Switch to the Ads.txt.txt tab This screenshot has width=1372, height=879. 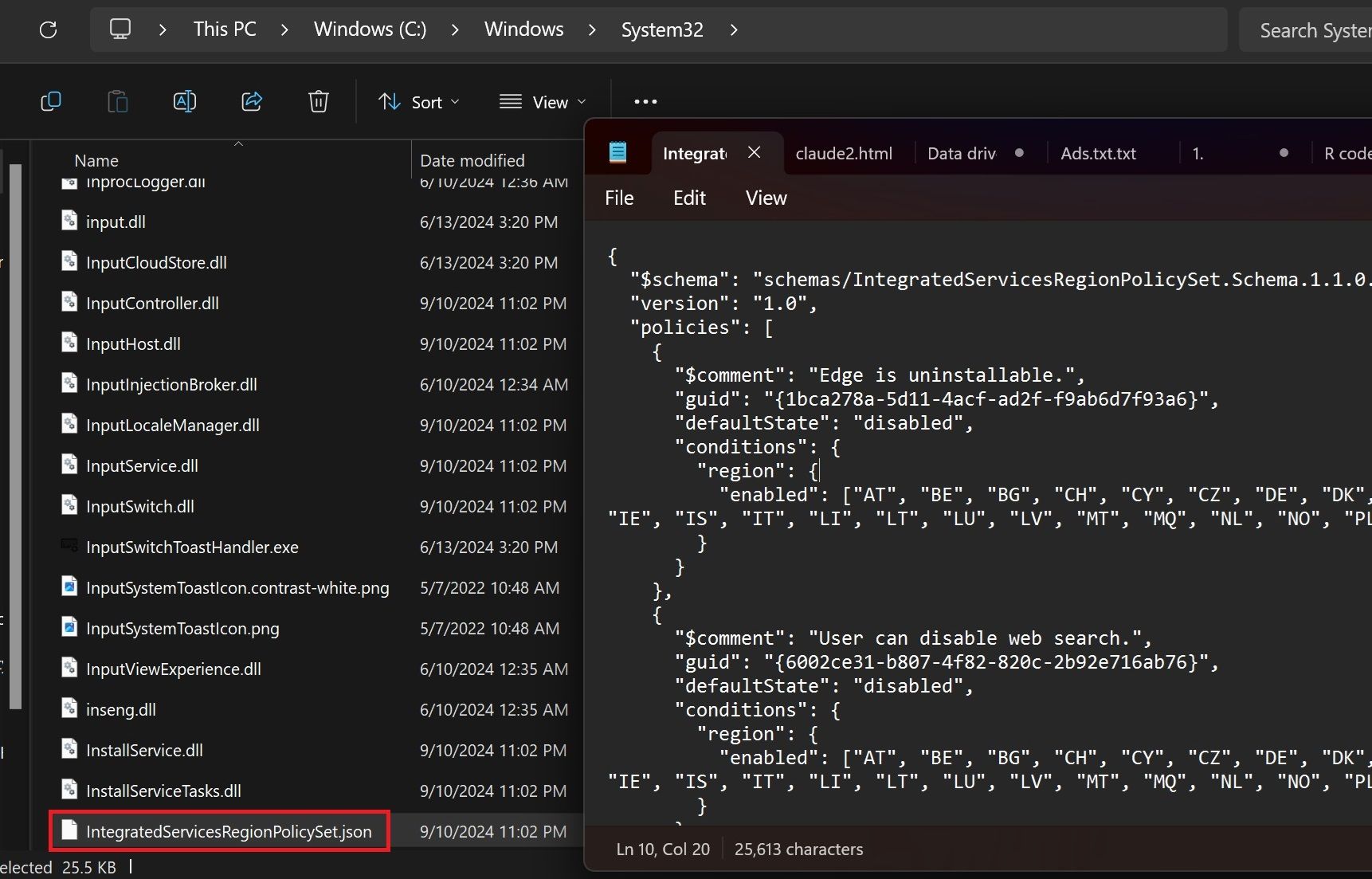(x=1098, y=154)
